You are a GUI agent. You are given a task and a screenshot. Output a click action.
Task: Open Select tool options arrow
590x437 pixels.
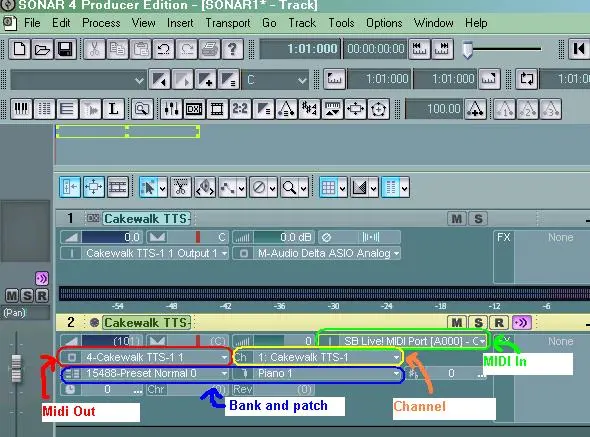(x=163, y=187)
